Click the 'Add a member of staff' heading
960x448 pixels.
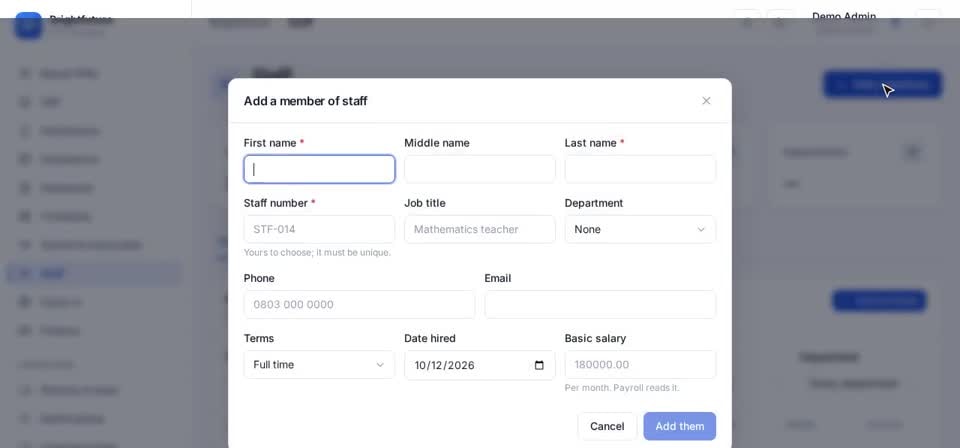306,101
